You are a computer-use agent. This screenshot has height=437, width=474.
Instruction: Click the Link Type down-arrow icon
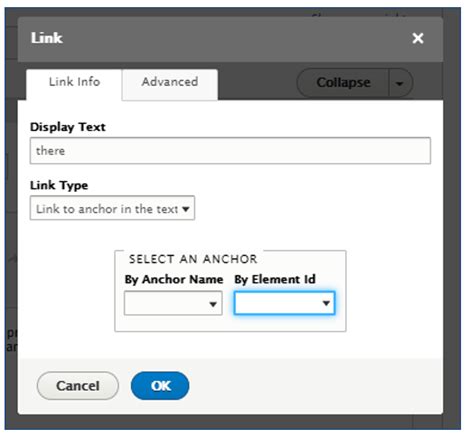(x=186, y=209)
